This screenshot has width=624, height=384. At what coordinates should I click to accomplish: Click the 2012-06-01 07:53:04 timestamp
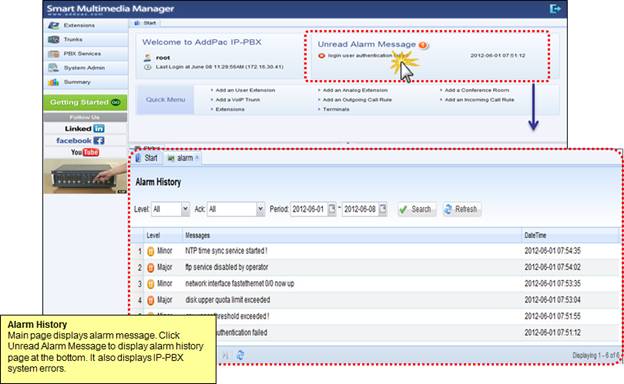pyautogui.click(x=552, y=300)
